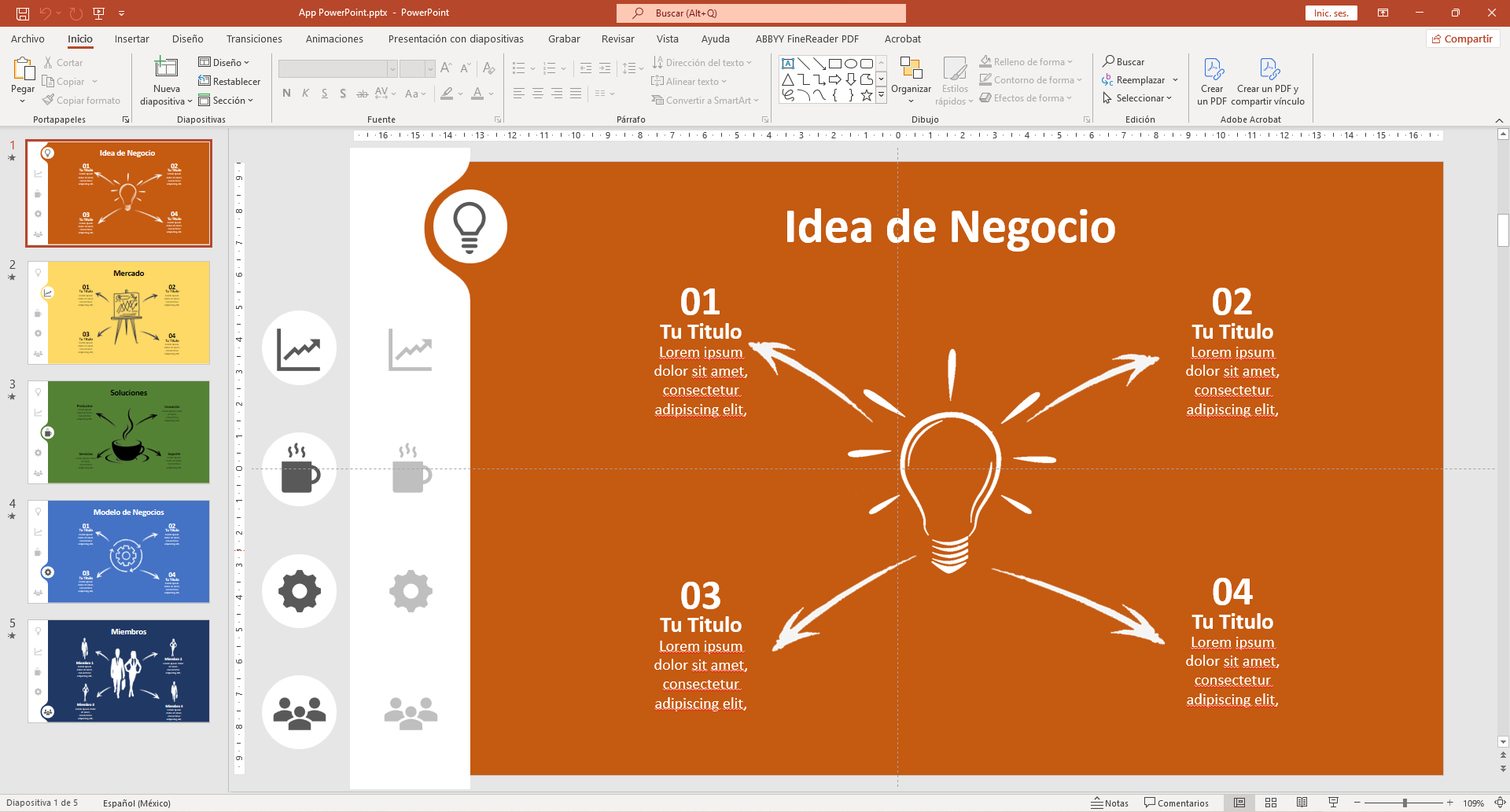The height and width of the screenshot is (812, 1510).
Task: Start slideshow from status bar icon
Action: click(x=1333, y=803)
